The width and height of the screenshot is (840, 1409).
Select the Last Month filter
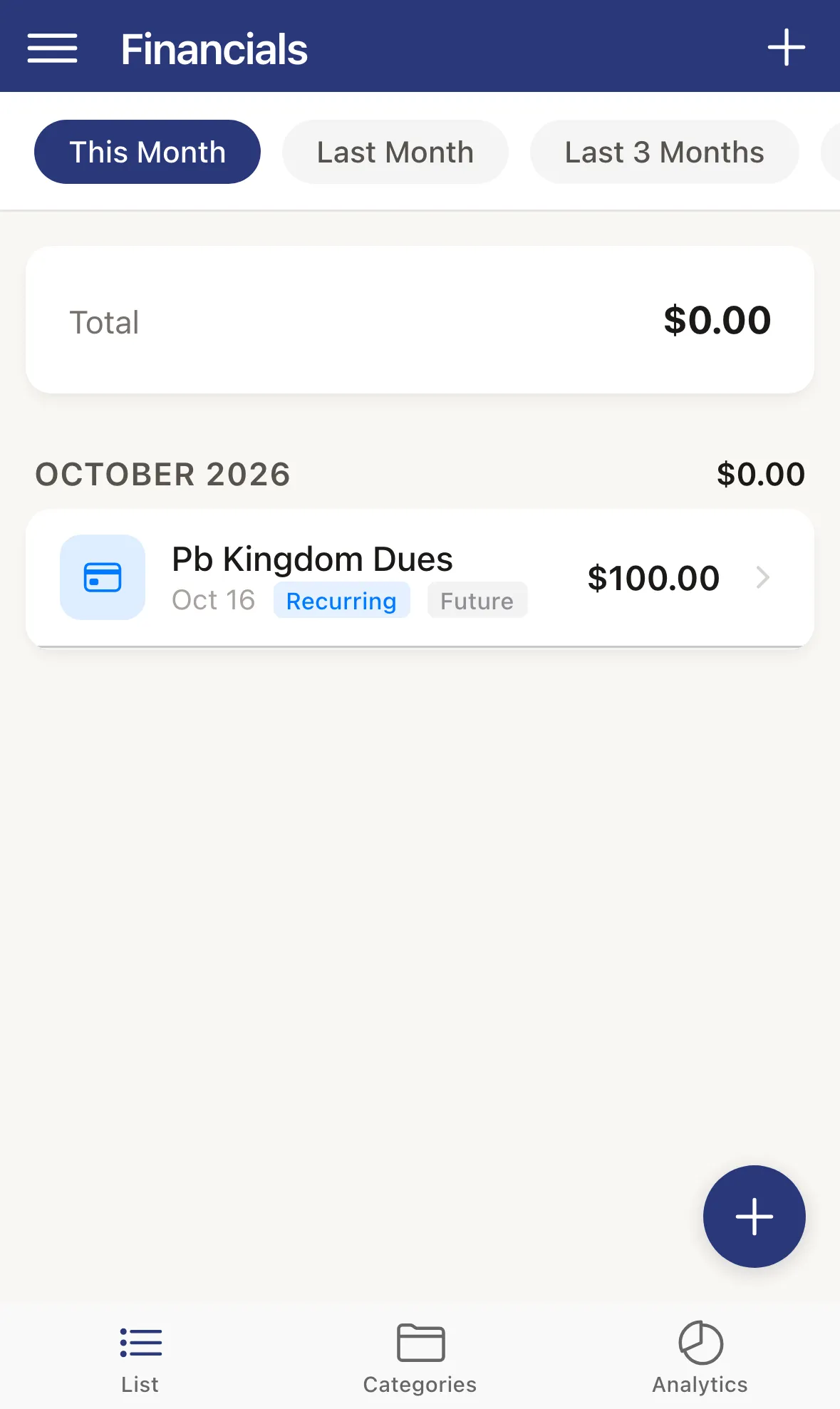(395, 152)
